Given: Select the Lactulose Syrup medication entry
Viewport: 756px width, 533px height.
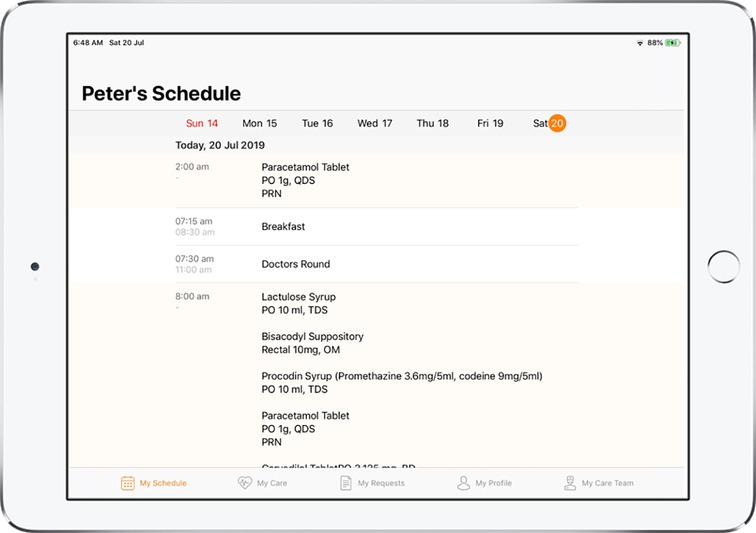Looking at the screenshot, I should tap(298, 303).
